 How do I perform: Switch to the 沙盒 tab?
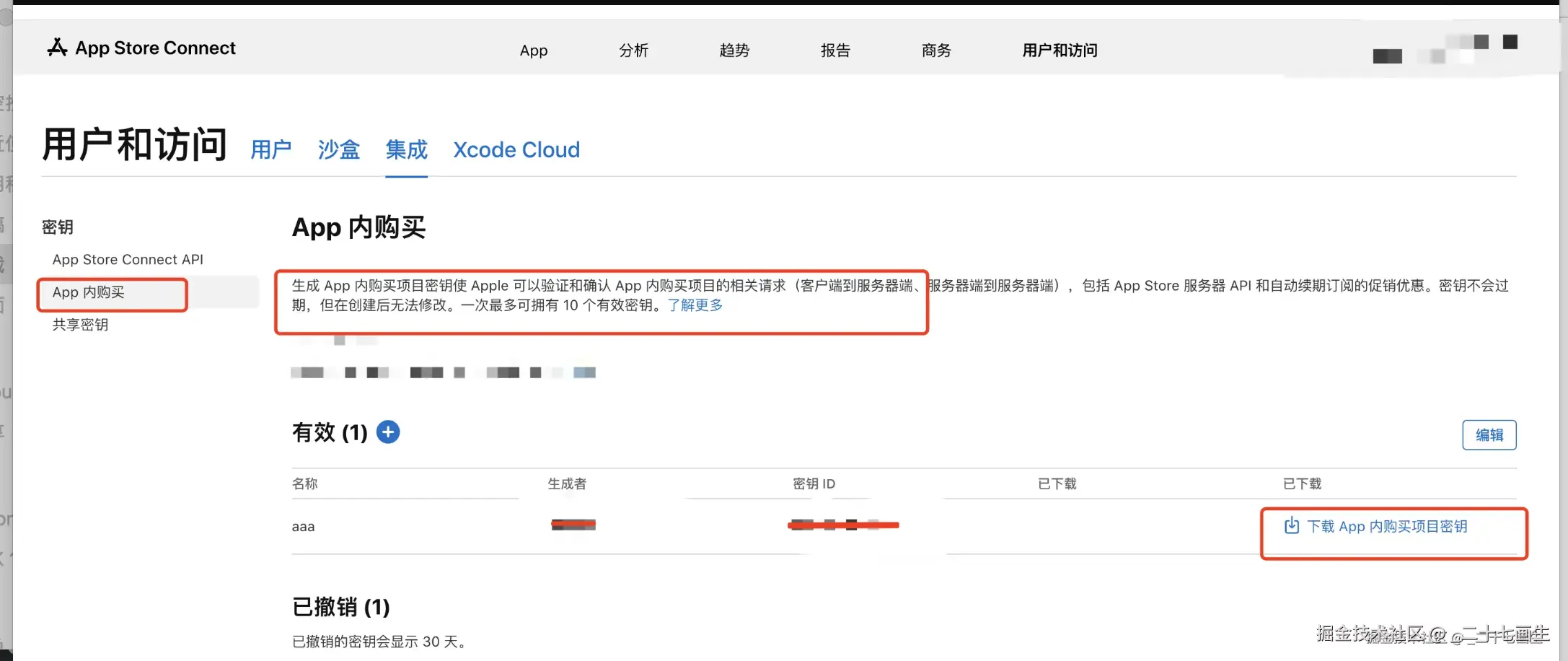click(x=339, y=149)
